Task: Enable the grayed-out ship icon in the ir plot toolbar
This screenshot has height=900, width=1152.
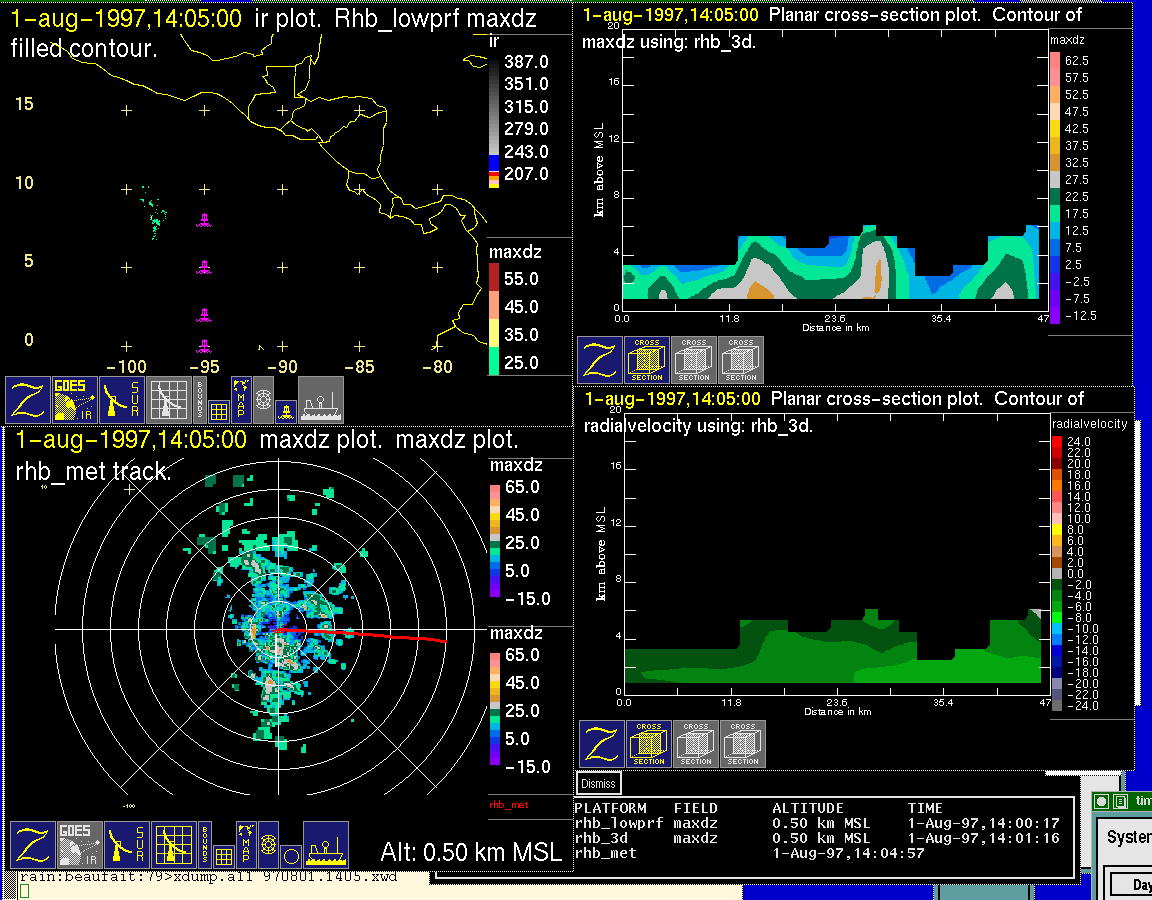Action: (321, 400)
